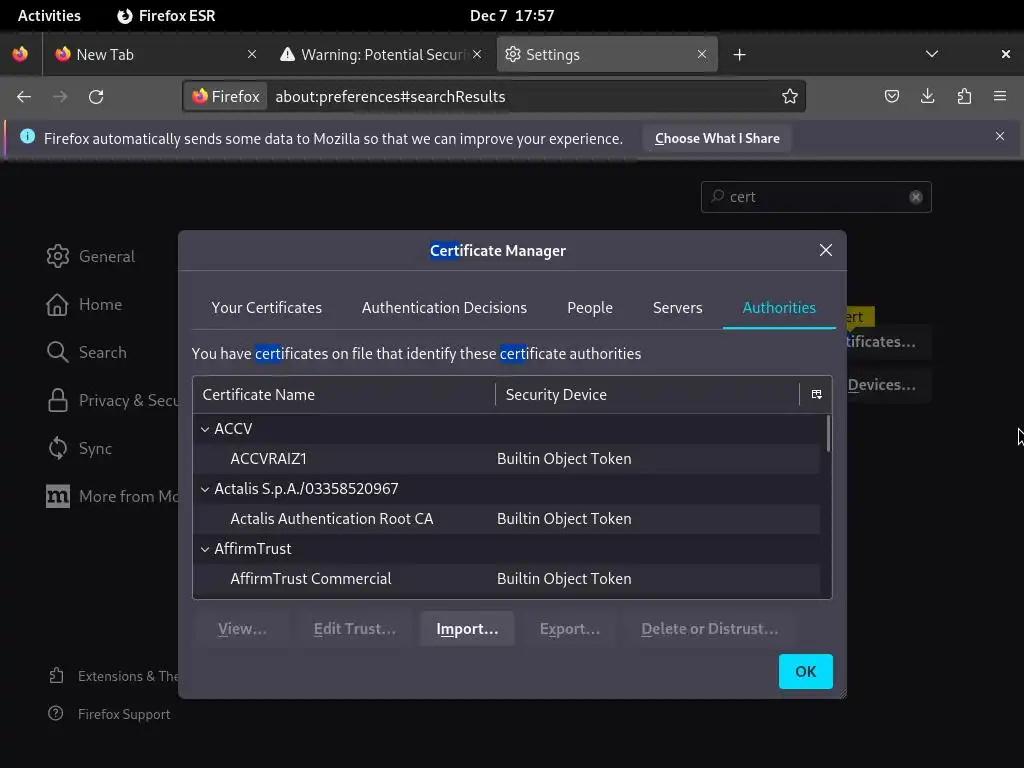Open the Pocket save icon

click(x=891, y=97)
